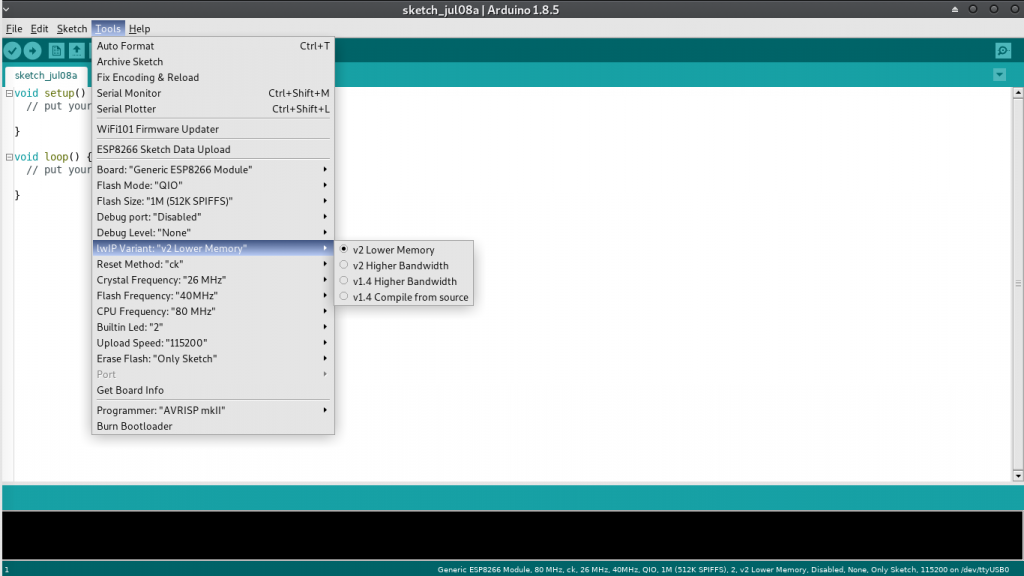Select v2 Higher Bandwidth radio option

(404, 265)
